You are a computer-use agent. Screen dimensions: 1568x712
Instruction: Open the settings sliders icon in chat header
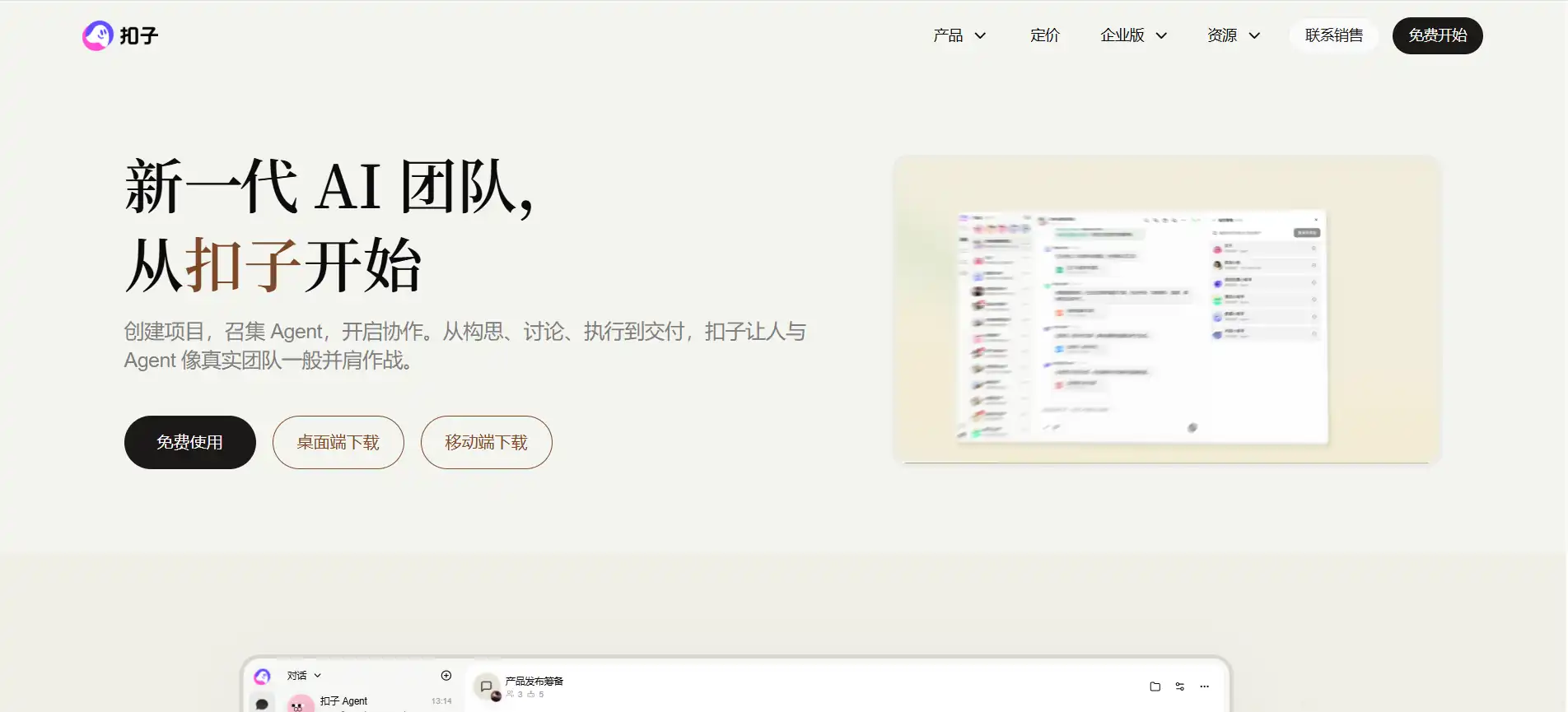(1180, 686)
